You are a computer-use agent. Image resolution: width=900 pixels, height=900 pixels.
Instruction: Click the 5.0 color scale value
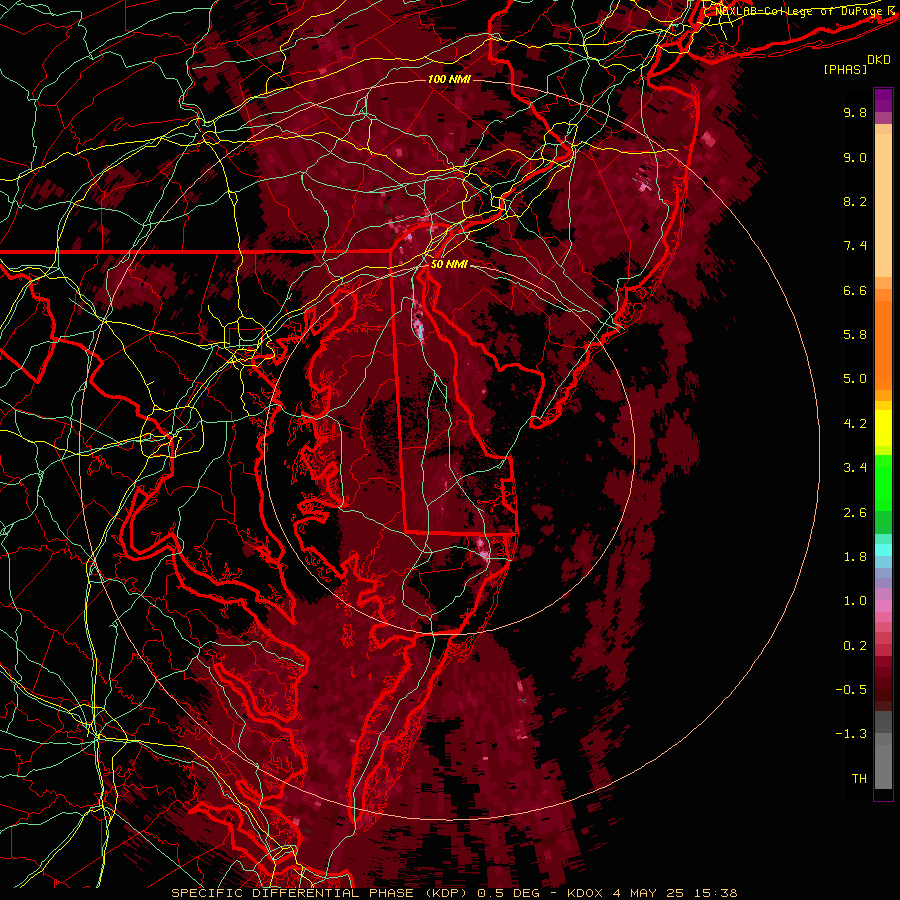pos(855,379)
